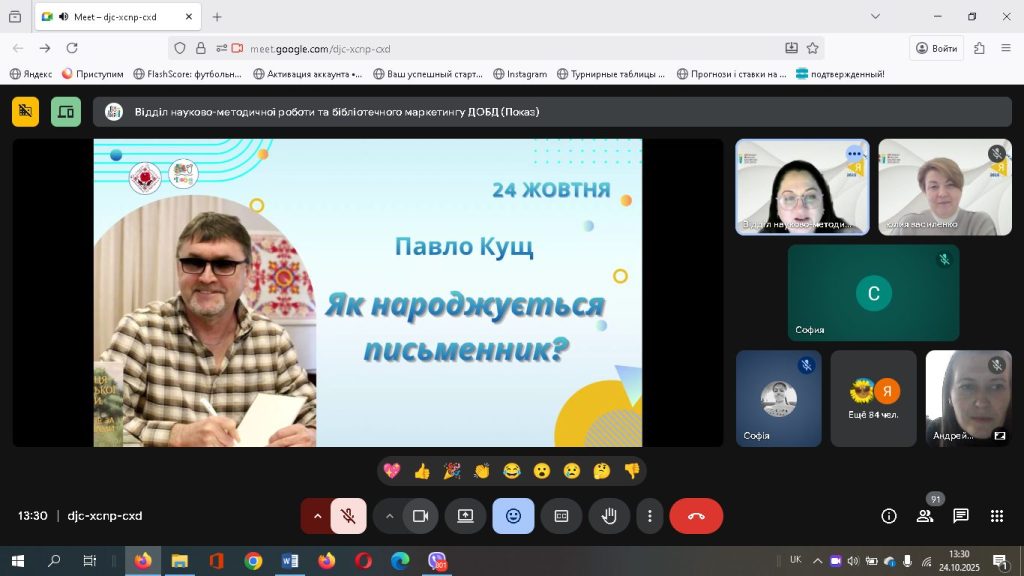Image resolution: width=1024 pixels, height=576 pixels.
Task: Send the thumbs up reaction
Action: (x=422, y=470)
